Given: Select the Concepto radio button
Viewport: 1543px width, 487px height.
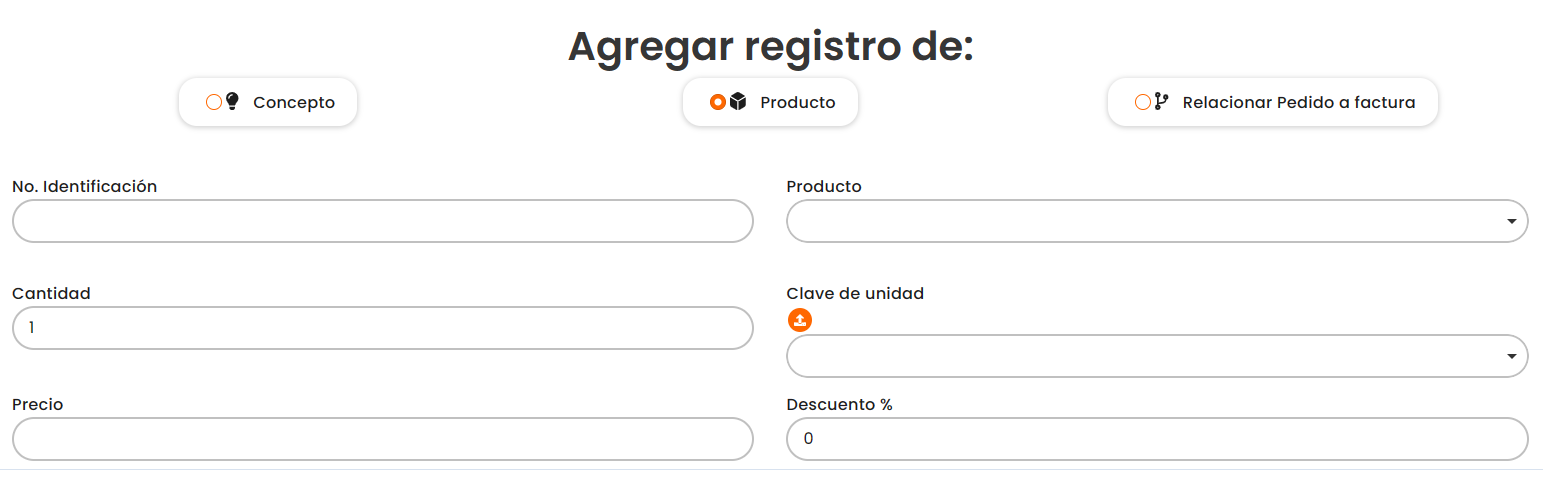Looking at the screenshot, I should pos(213,102).
